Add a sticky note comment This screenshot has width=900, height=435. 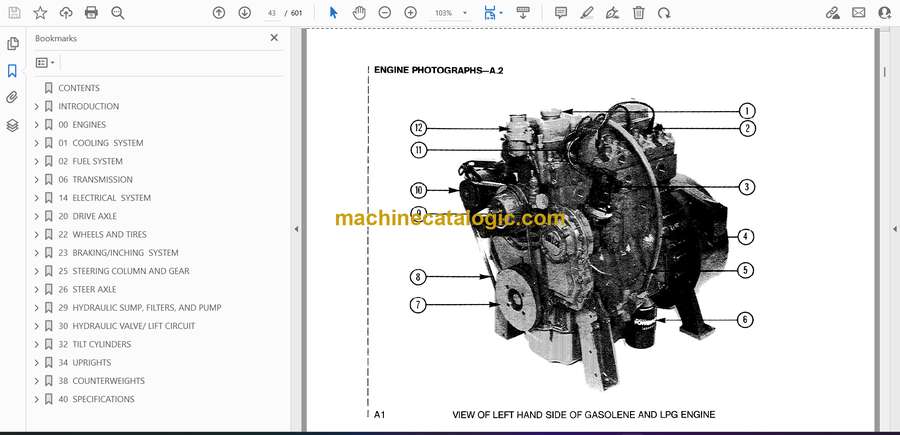pos(561,13)
